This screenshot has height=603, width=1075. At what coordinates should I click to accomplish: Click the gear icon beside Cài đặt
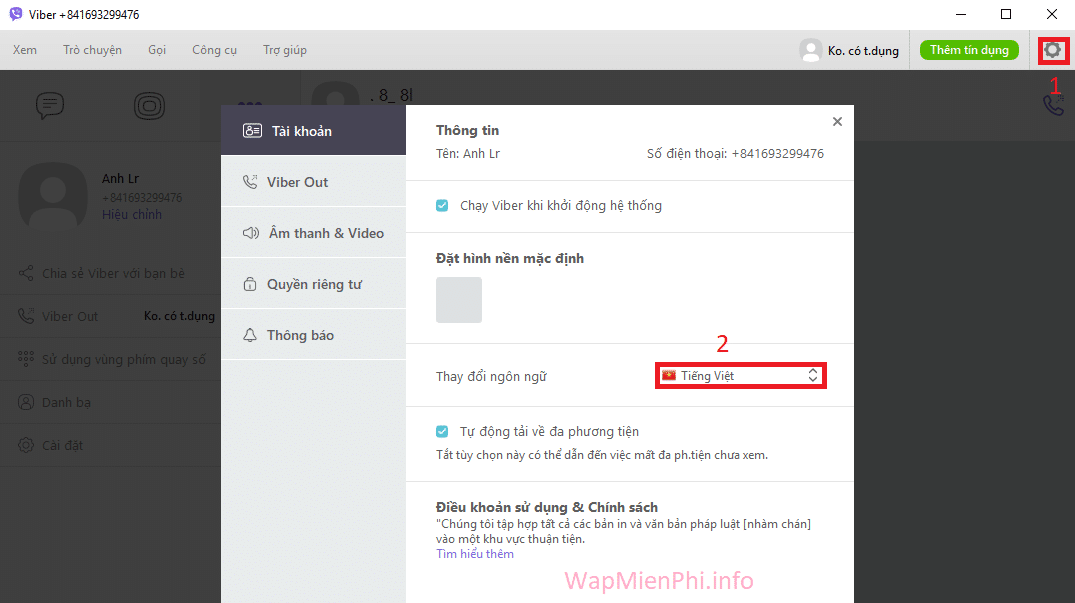(x=26, y=445)
